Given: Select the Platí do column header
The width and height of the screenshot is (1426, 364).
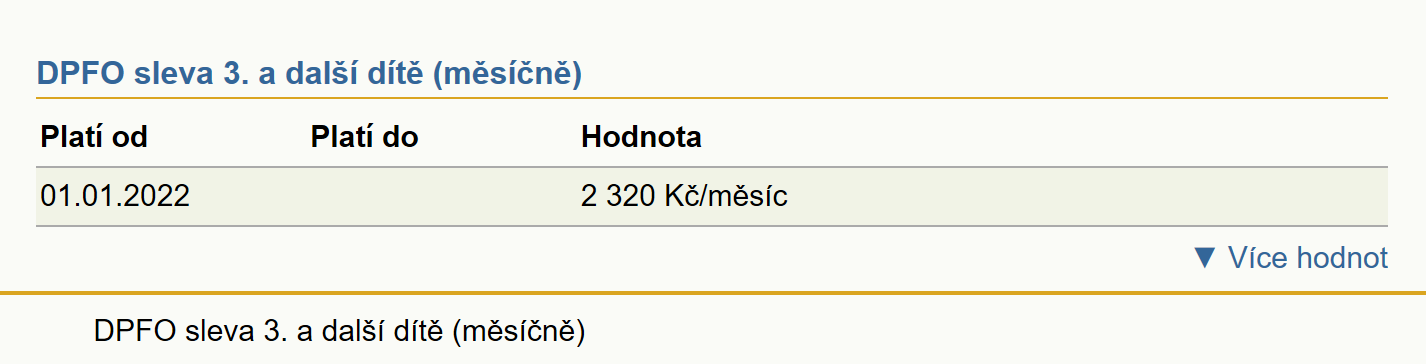Looking at the screenshot, I should [x=364, y=137].
